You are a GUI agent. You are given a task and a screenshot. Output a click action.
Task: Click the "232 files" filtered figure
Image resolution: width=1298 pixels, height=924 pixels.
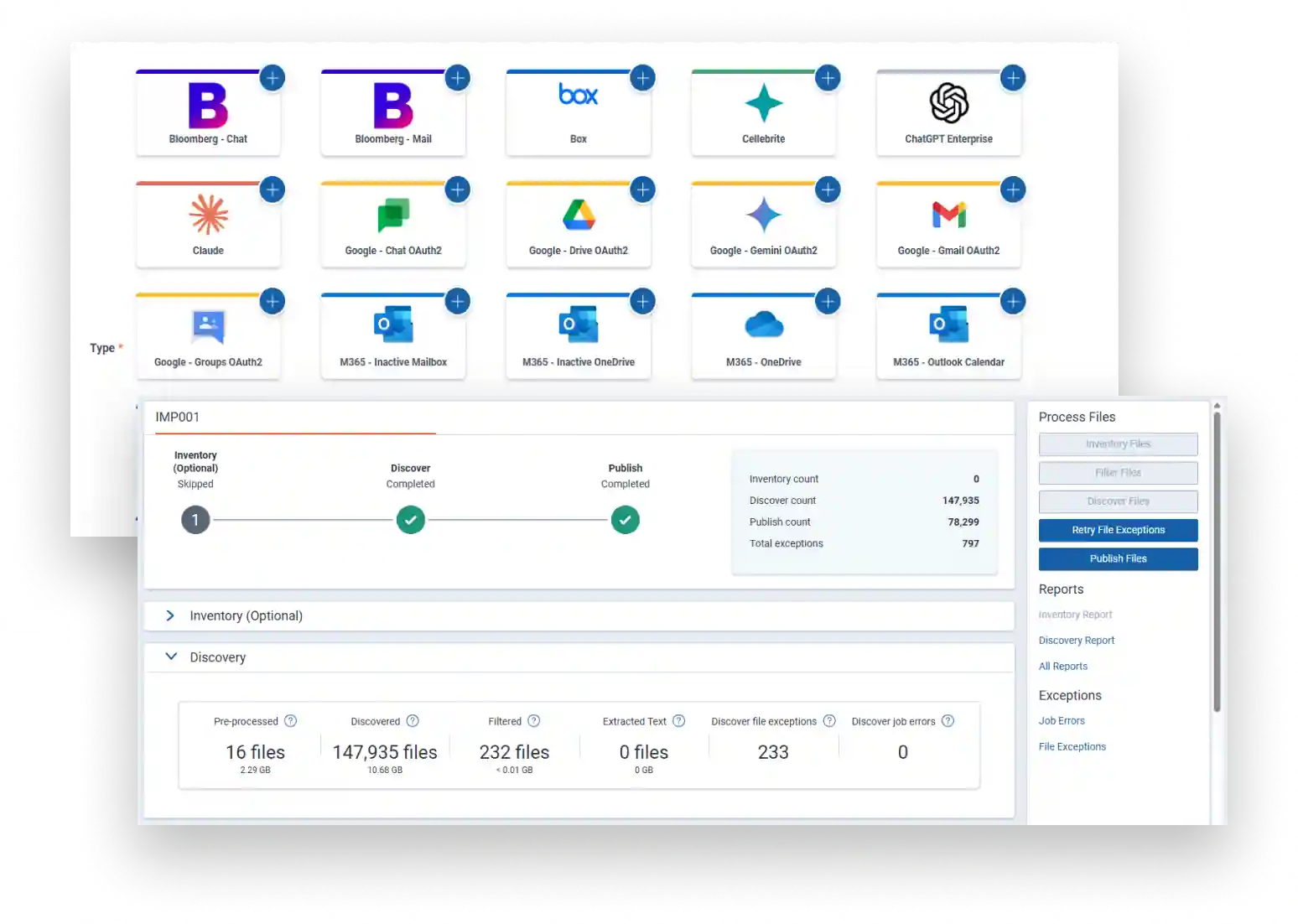click(x=515, y=752)
